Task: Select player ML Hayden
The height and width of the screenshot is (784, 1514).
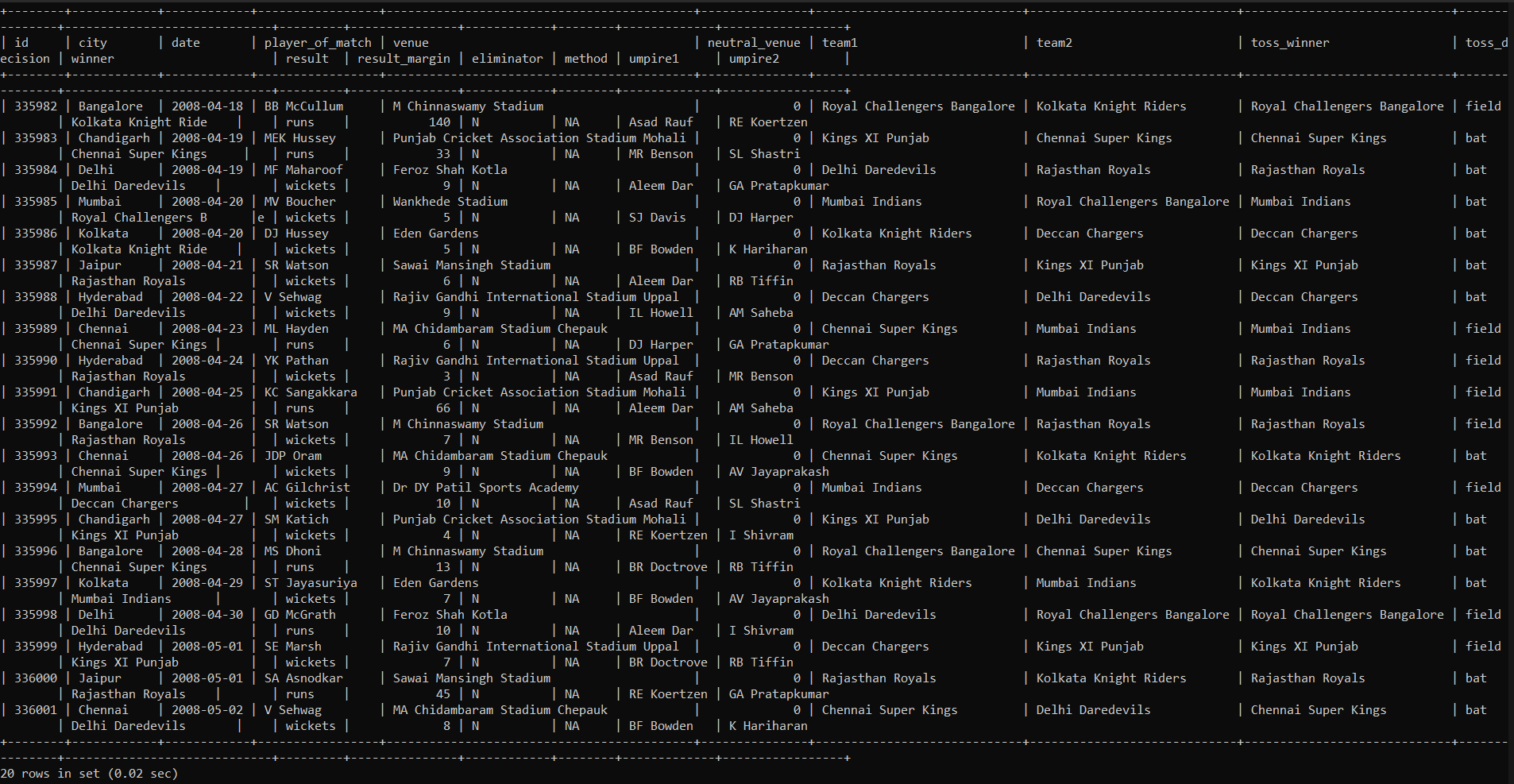Action: pyautogui.click(x=296, y=329)
